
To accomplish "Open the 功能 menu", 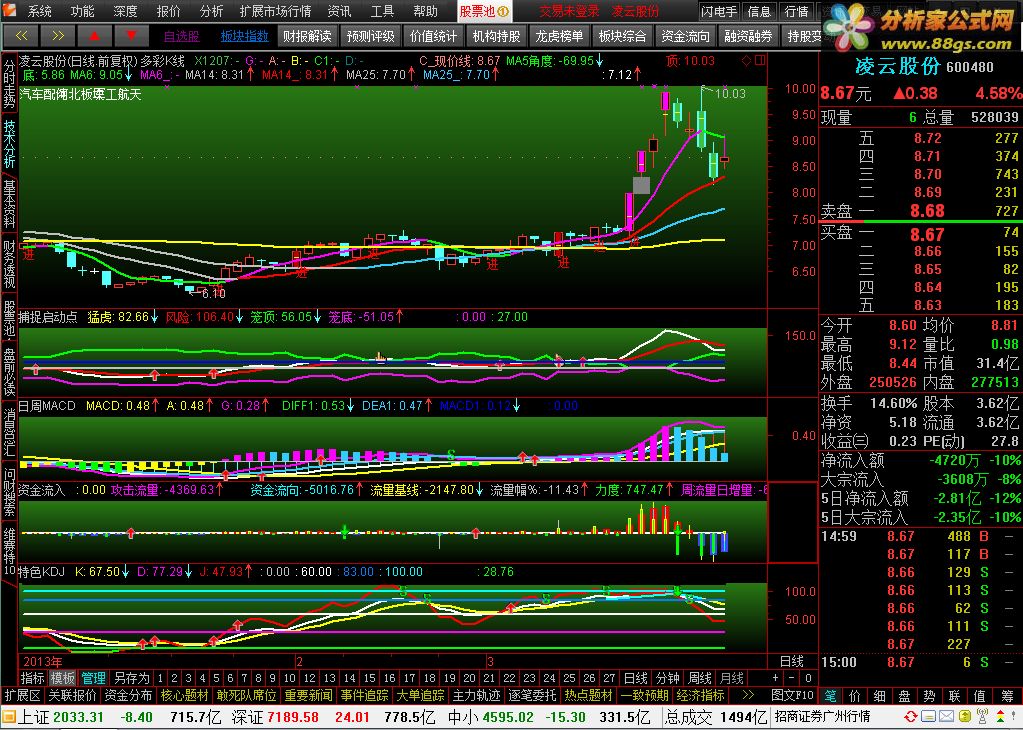I will click(82, 11).
